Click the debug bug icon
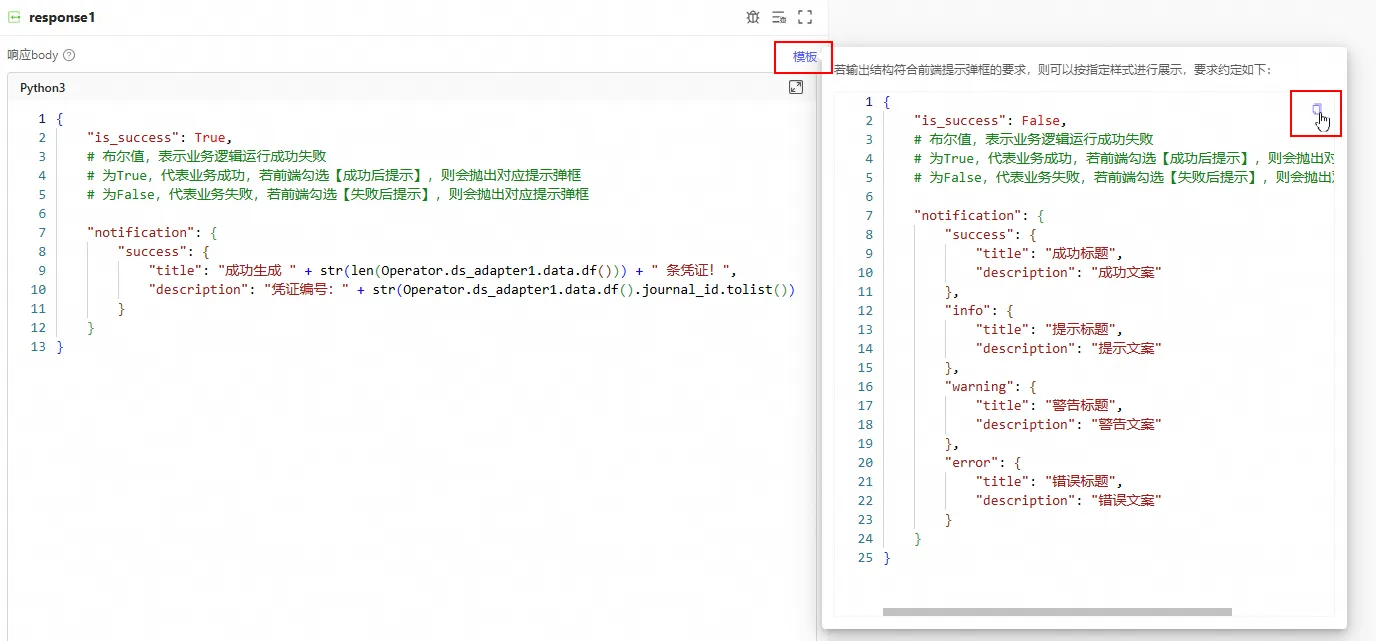Viewport: 1376px width, 641px height. pos(752,17)
